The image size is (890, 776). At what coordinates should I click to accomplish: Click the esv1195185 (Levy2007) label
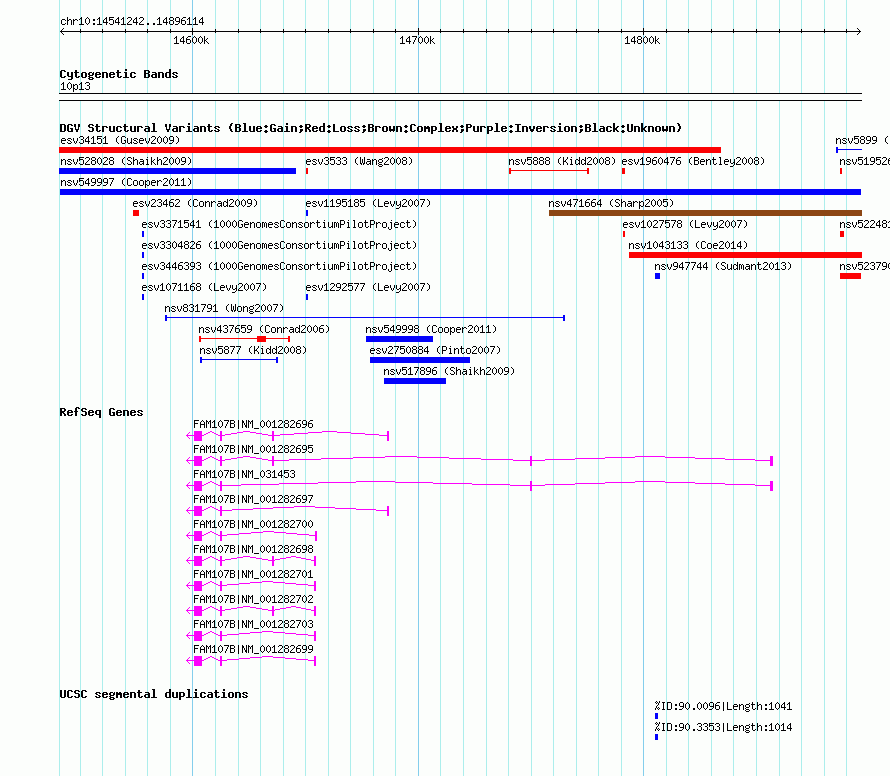(368, 203)
